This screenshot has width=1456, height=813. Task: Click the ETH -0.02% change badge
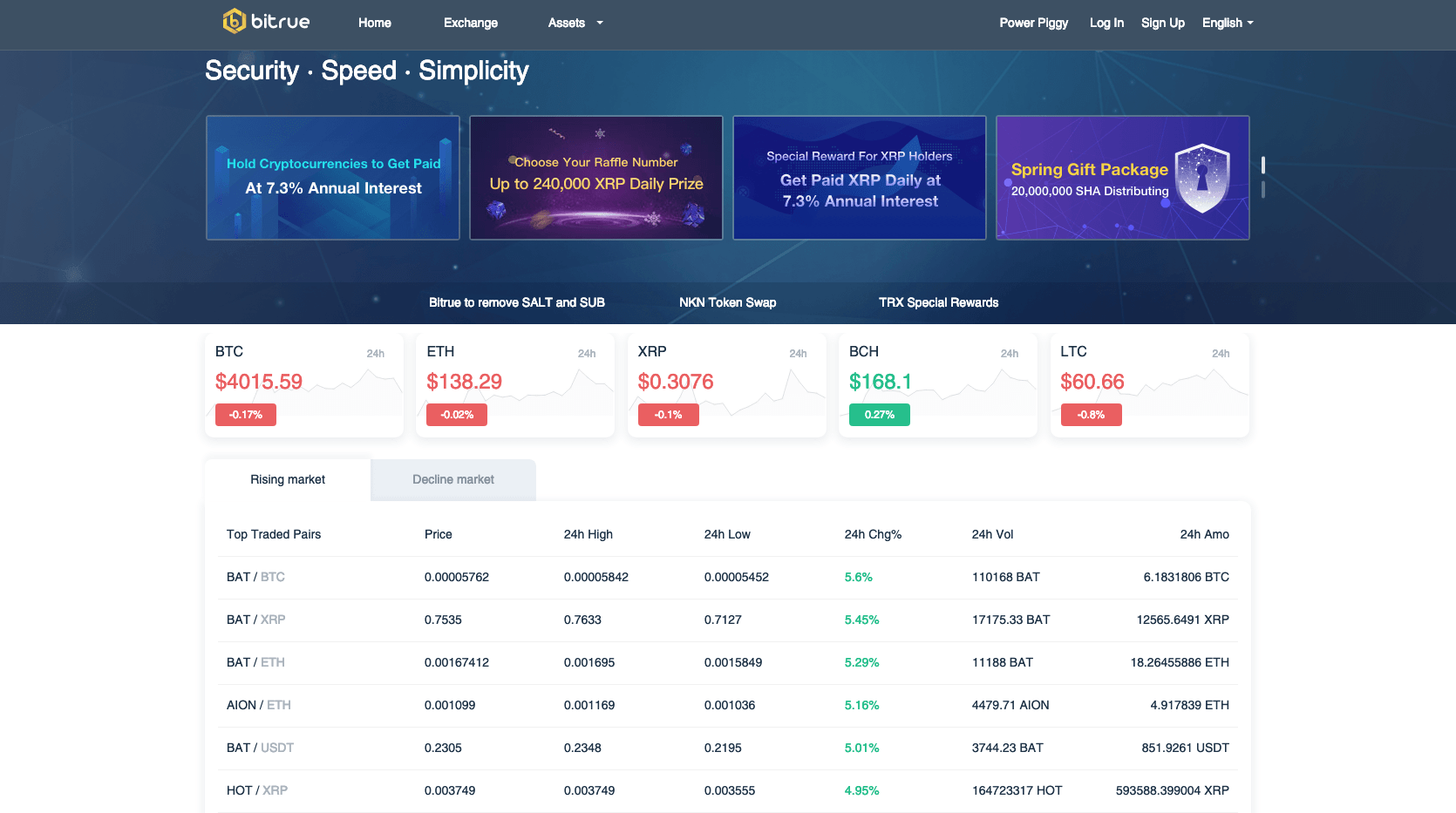(457, 415)
